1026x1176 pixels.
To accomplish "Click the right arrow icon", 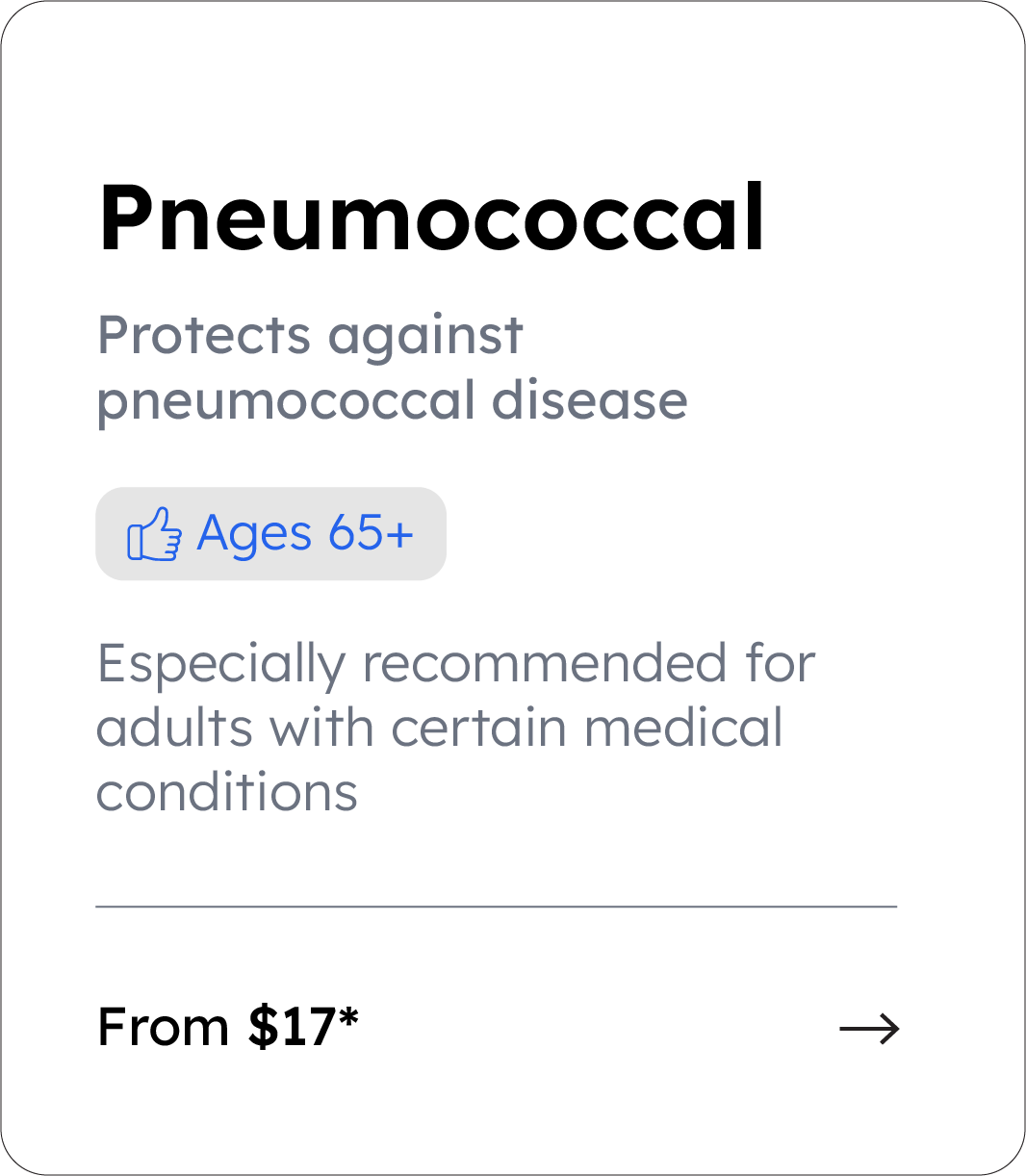I will coord(869,1029).
